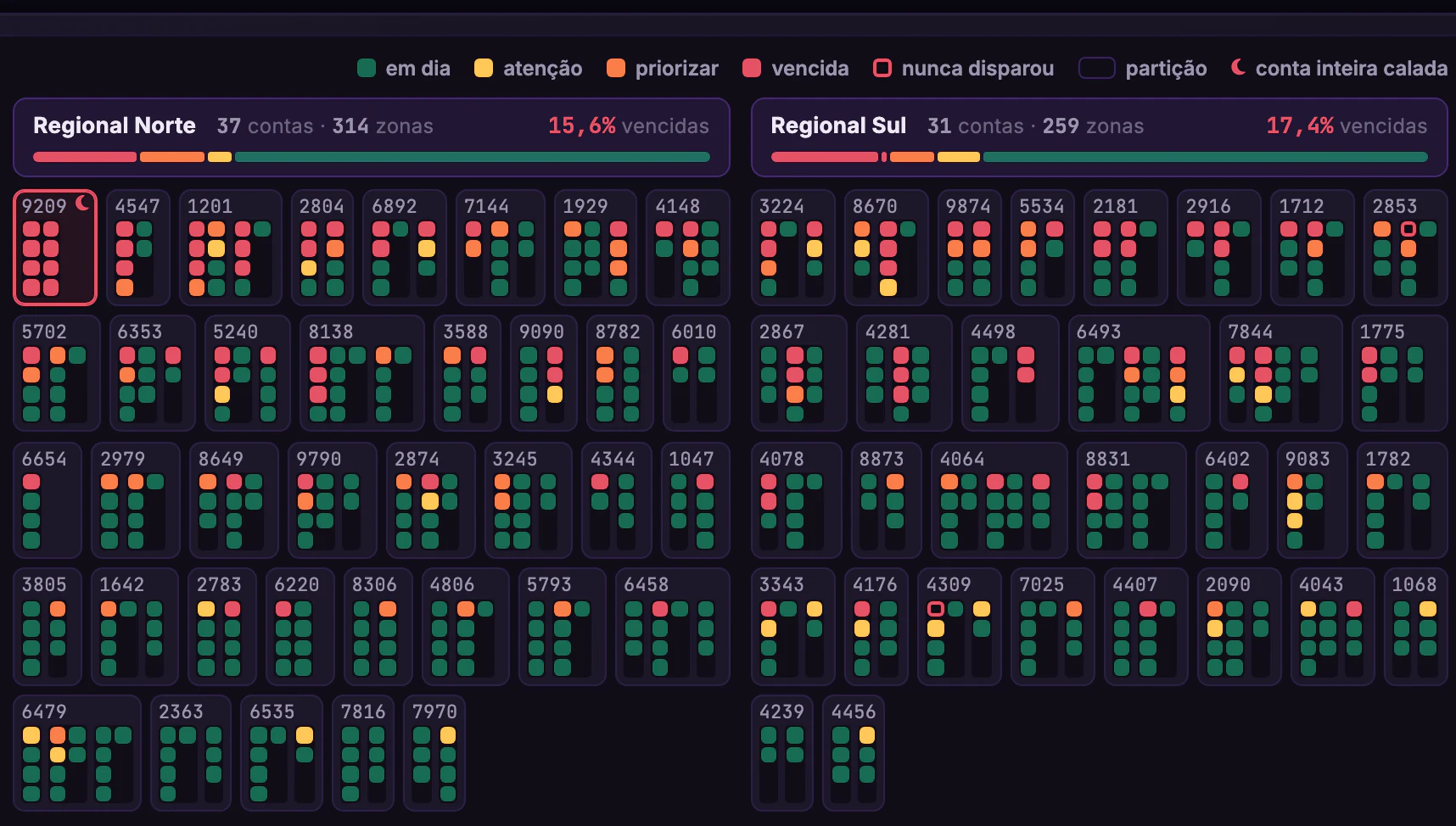Click the 'em dia' green legend swatch
The height and width of the screenshot is (826, 1456).
pyautogui.click(x=367, y=68)
